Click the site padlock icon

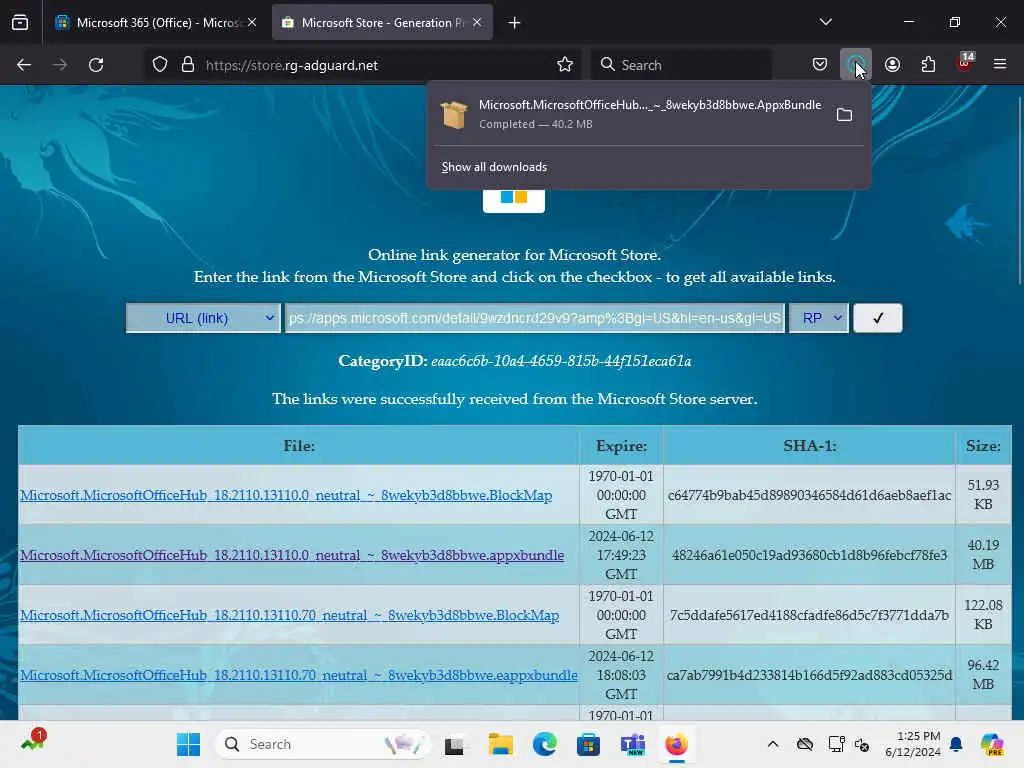tap(188, 65)
